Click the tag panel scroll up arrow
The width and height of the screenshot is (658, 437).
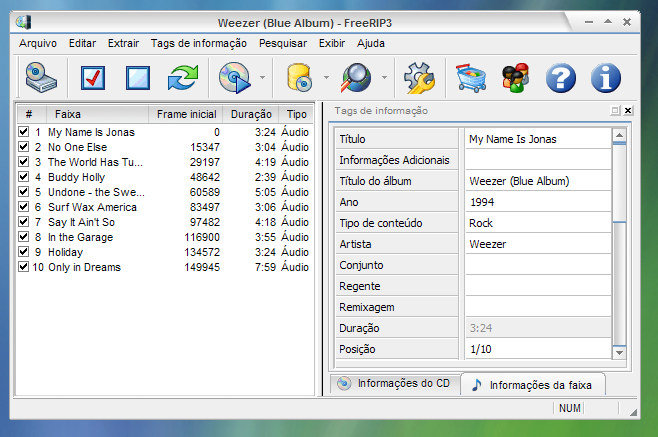pyautogui.click(x=619, y=135)
